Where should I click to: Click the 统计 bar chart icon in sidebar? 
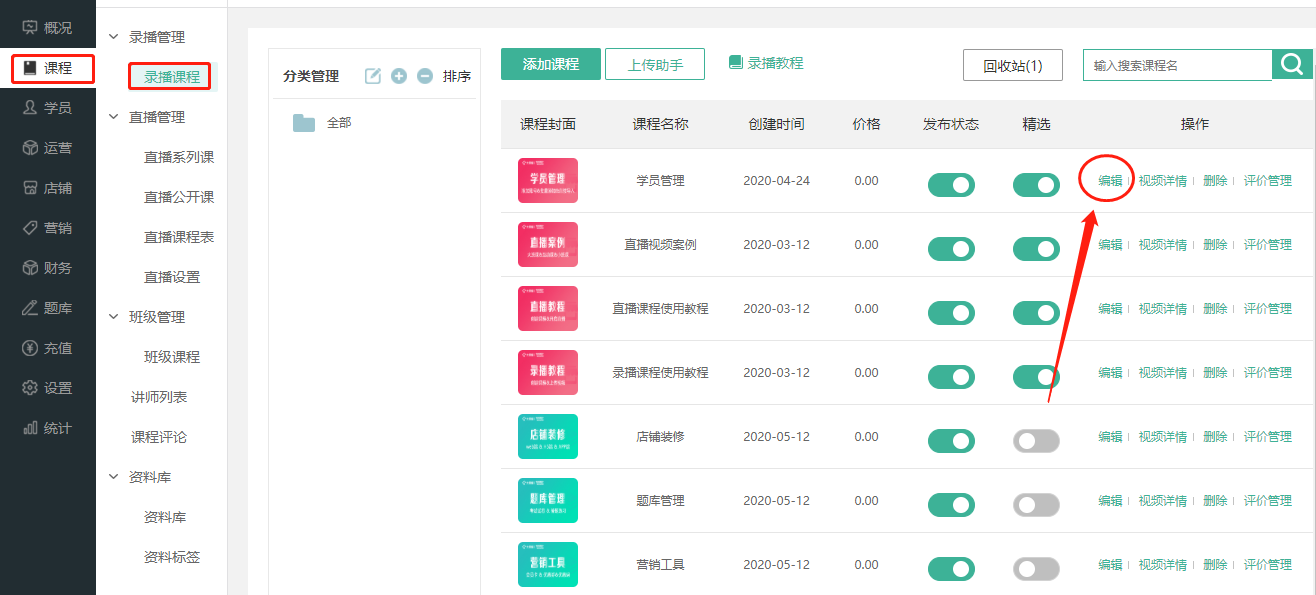pos(30,428)
